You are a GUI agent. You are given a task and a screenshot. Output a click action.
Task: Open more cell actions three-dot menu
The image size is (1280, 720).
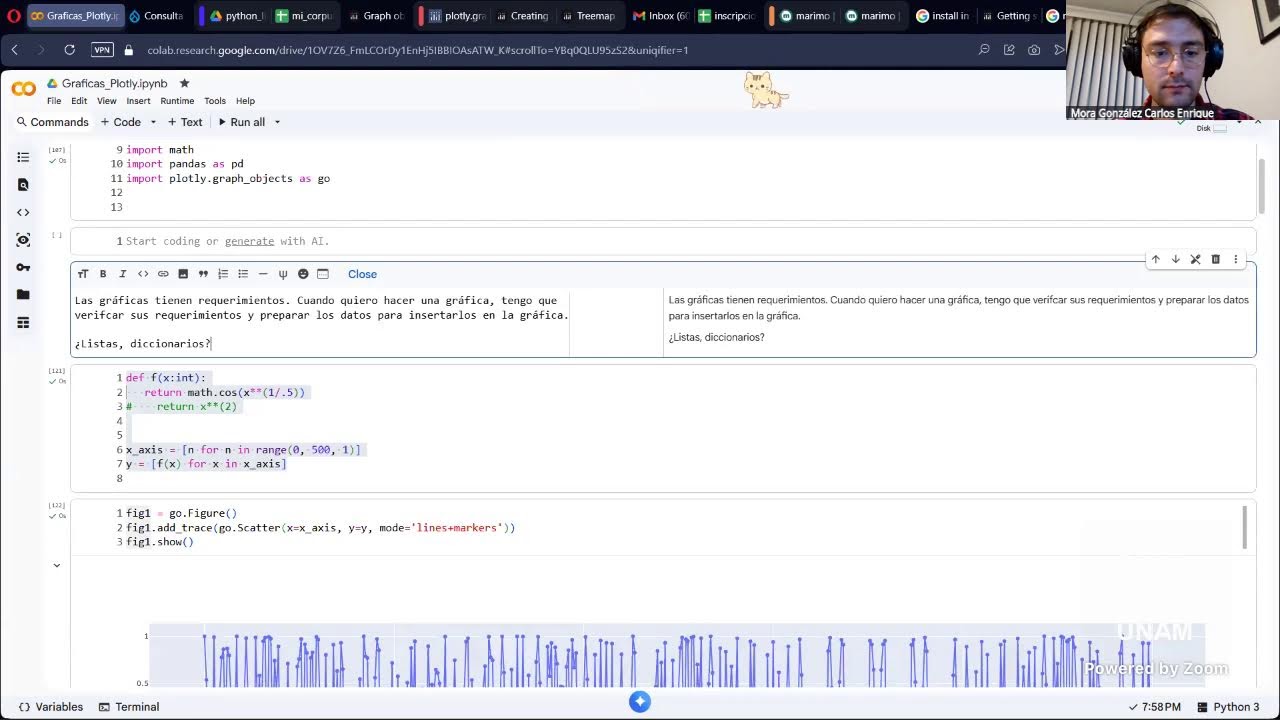click(1235, 259)
